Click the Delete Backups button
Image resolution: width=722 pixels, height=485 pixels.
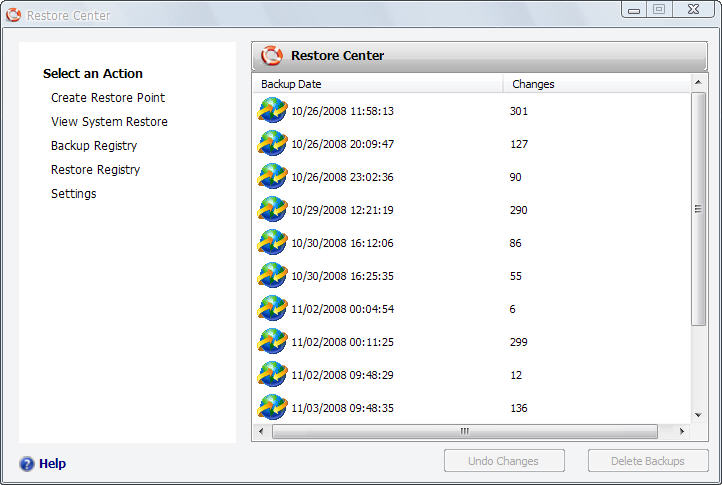648,461
